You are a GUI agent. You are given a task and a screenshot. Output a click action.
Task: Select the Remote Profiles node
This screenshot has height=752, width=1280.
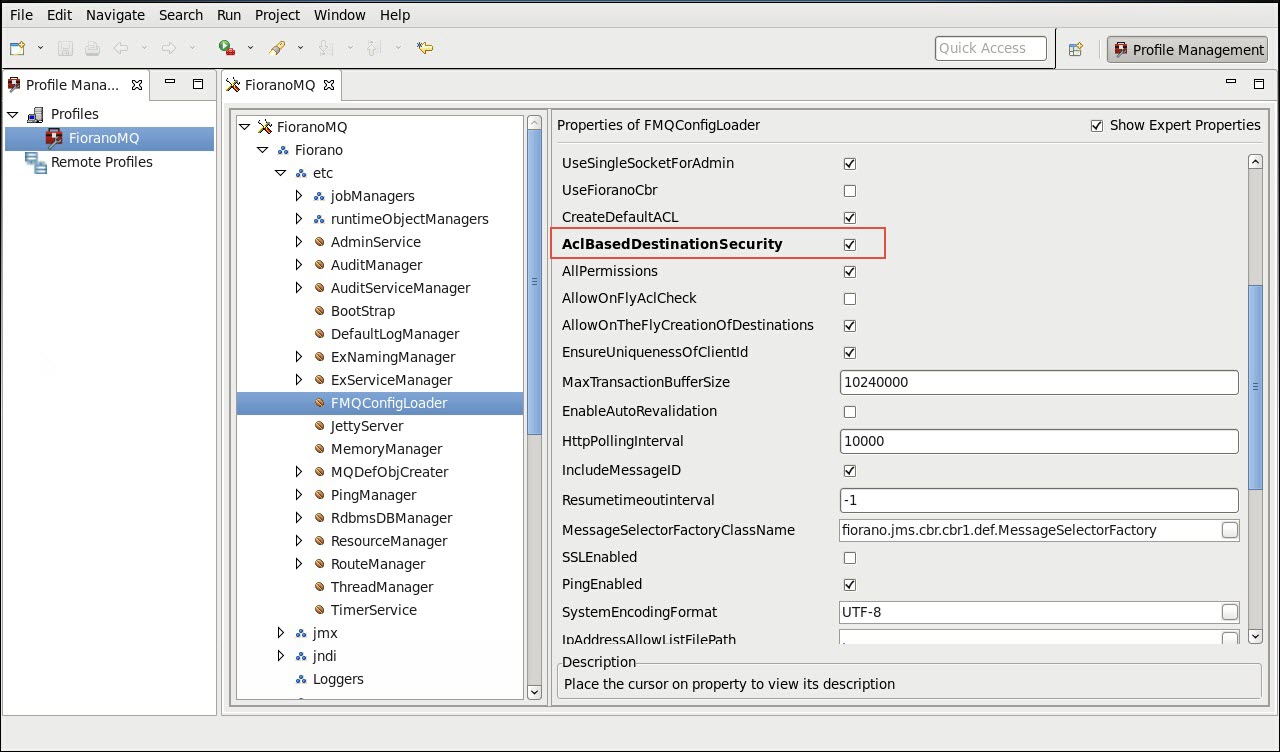point(102,162)
